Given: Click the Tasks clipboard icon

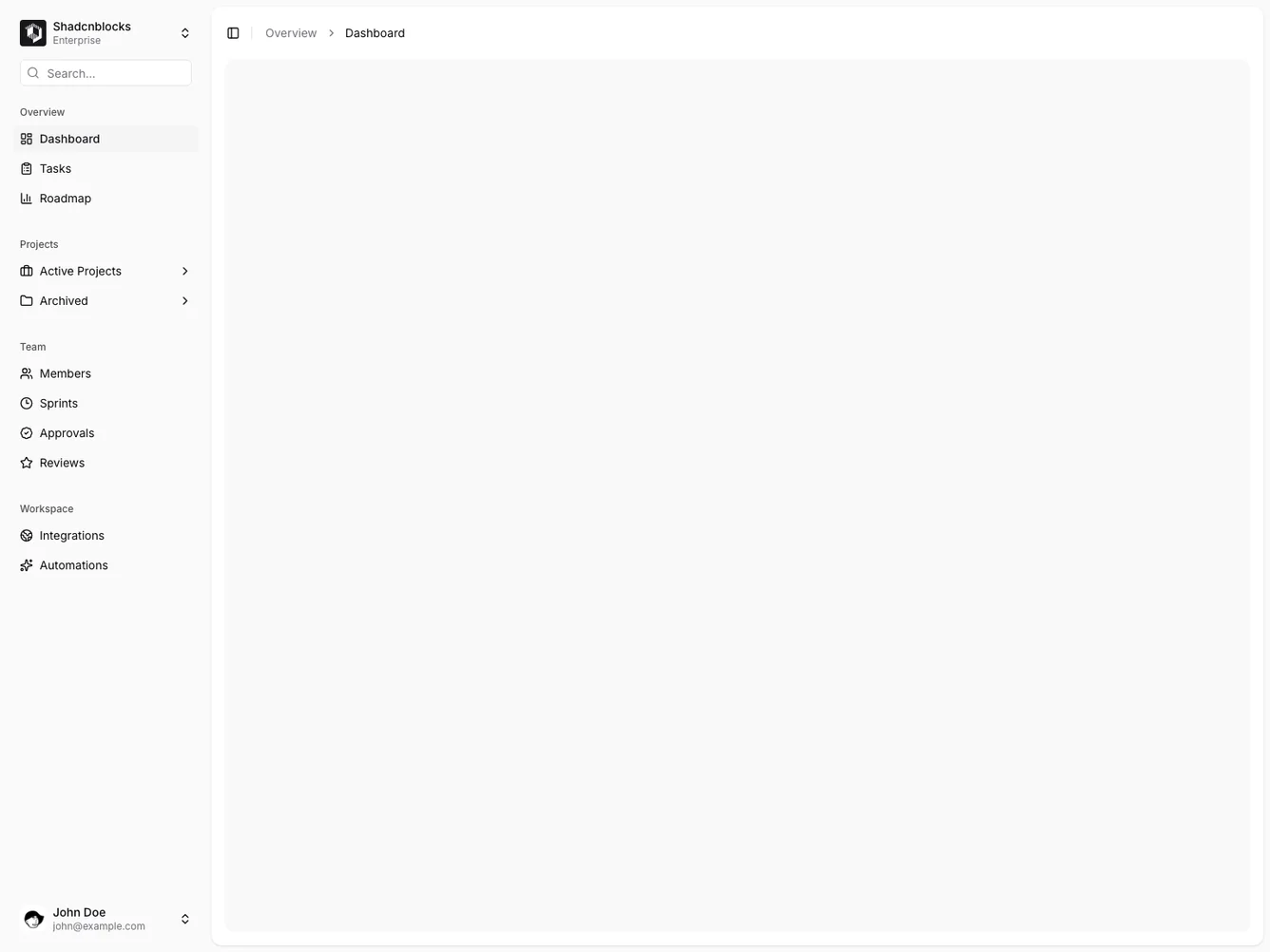Looking at the screenshot, I should pos(26,168).
